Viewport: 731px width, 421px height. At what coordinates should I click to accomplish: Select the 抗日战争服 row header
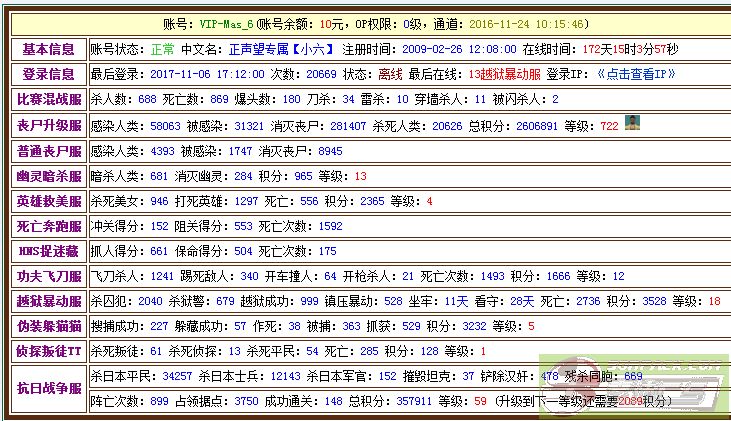tap(49, 389)
